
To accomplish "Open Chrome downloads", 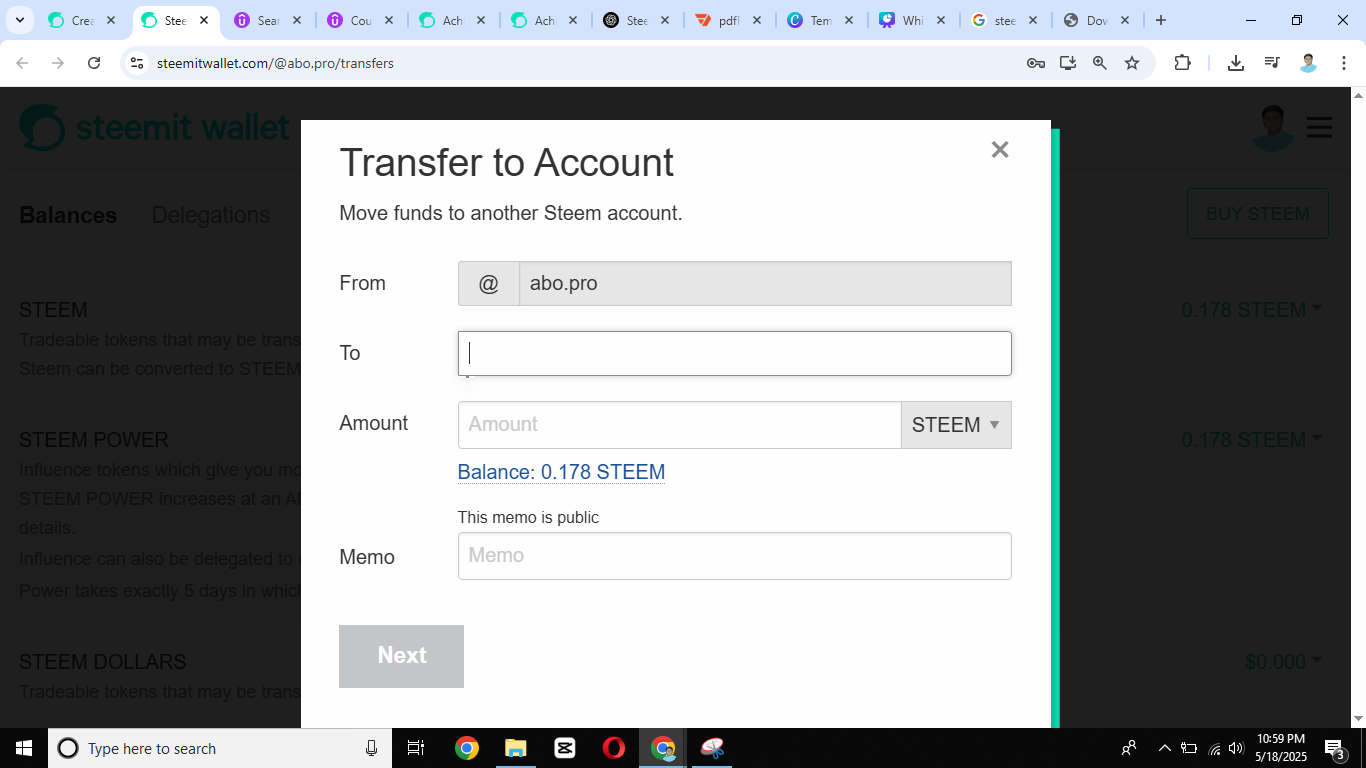I will [1236, 63].
